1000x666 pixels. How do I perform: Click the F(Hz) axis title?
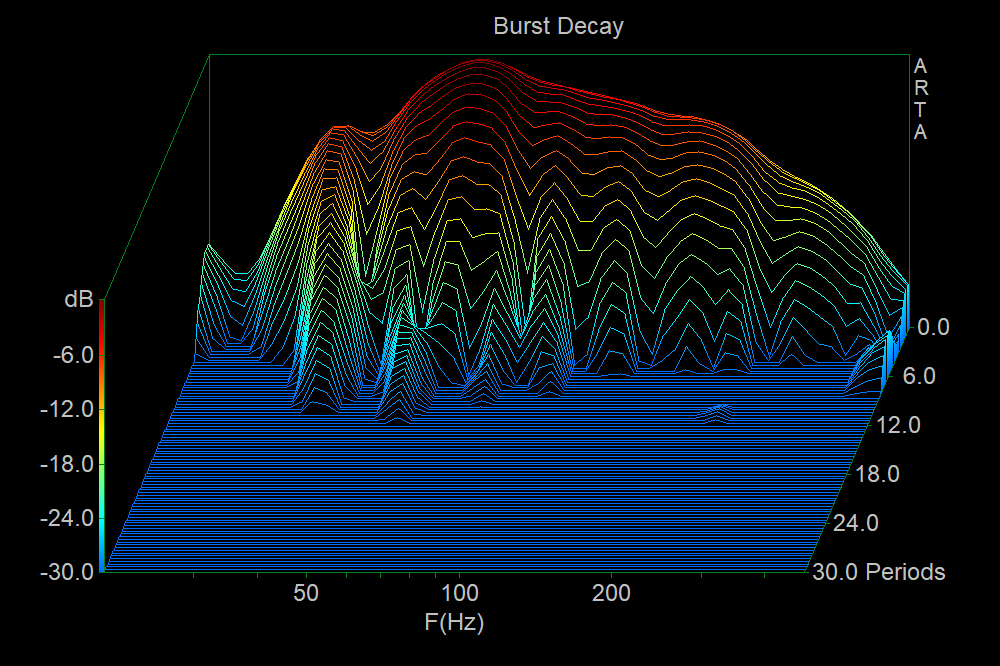pos(454,623)
